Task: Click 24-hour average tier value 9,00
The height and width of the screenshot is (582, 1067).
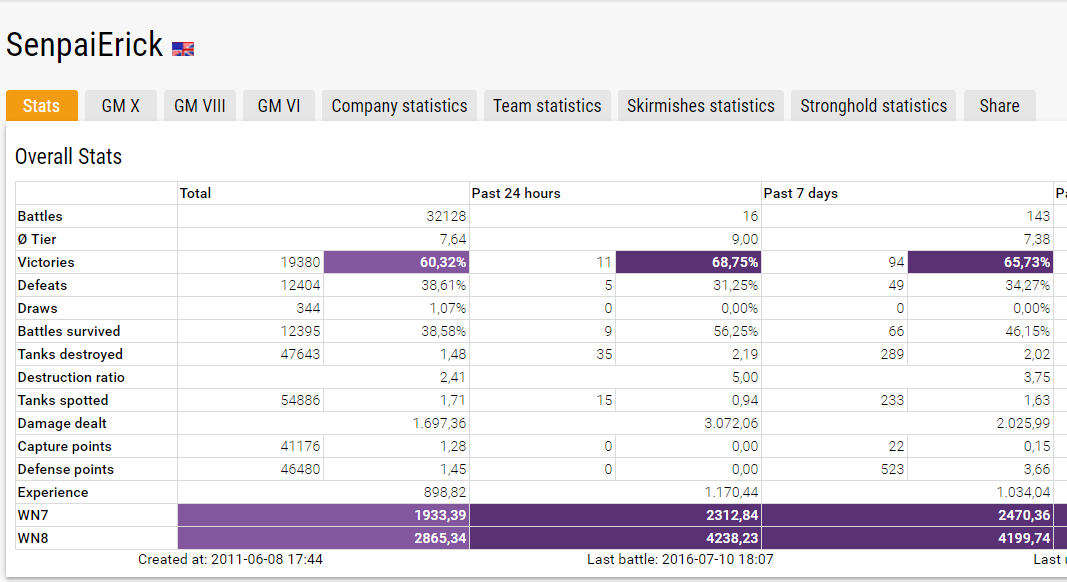Action: 745,240
